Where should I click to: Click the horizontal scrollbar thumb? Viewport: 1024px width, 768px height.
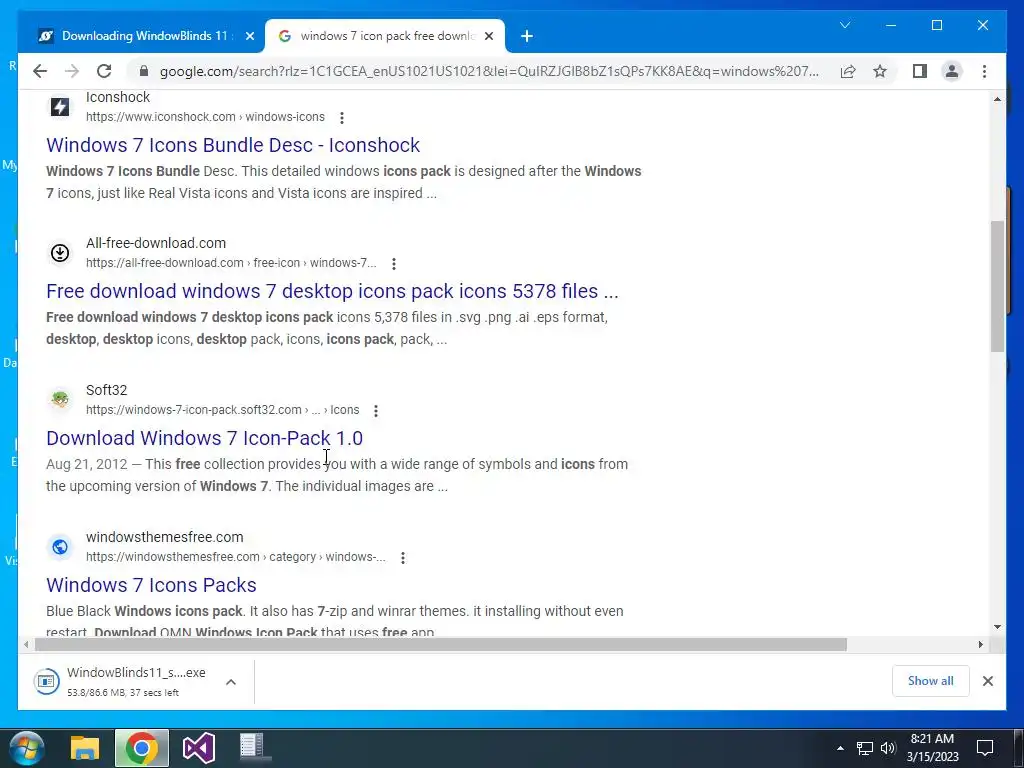(x=441, y=645)
